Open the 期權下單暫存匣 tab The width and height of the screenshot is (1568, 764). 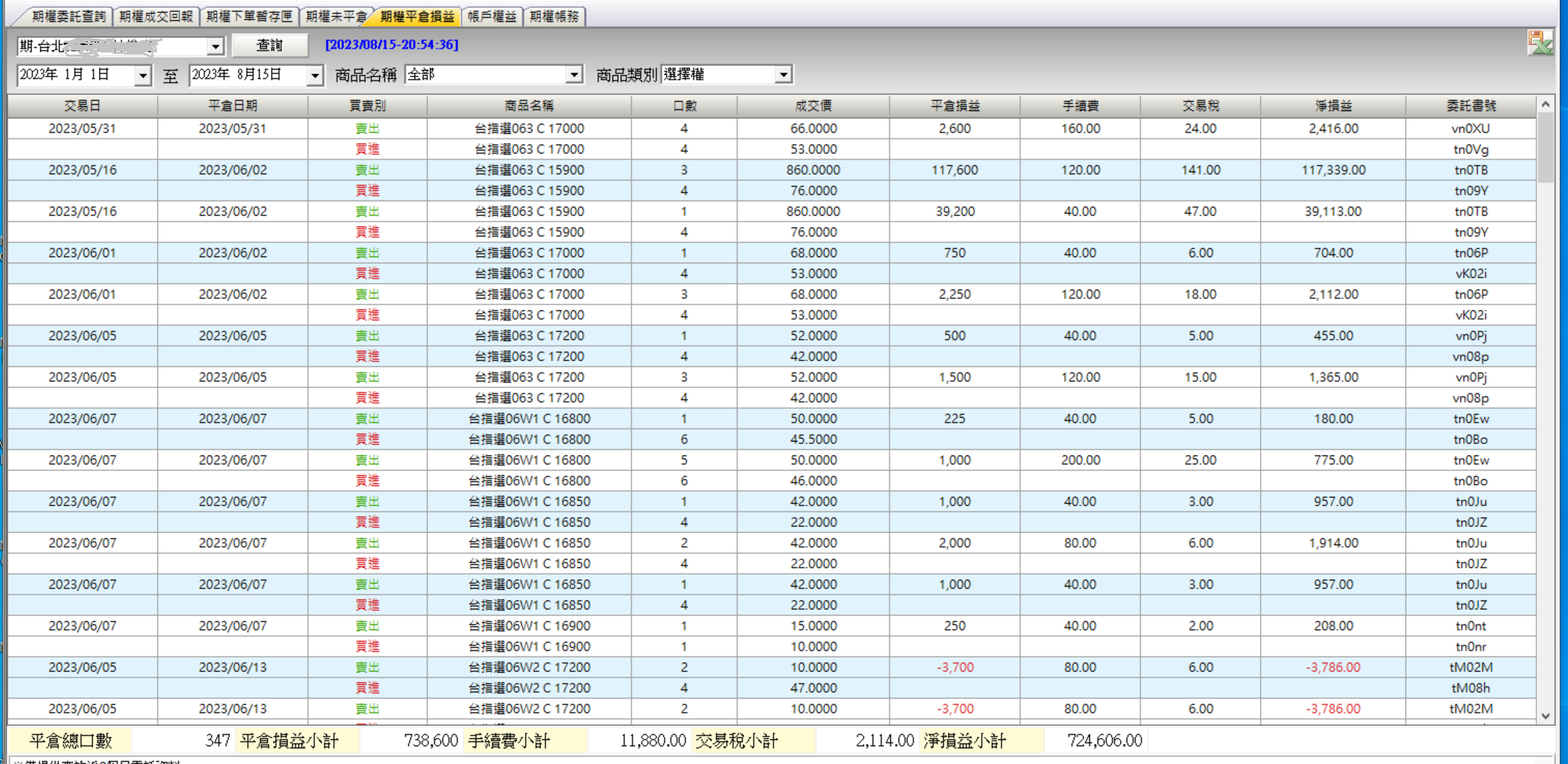click(x=249, y=16)
